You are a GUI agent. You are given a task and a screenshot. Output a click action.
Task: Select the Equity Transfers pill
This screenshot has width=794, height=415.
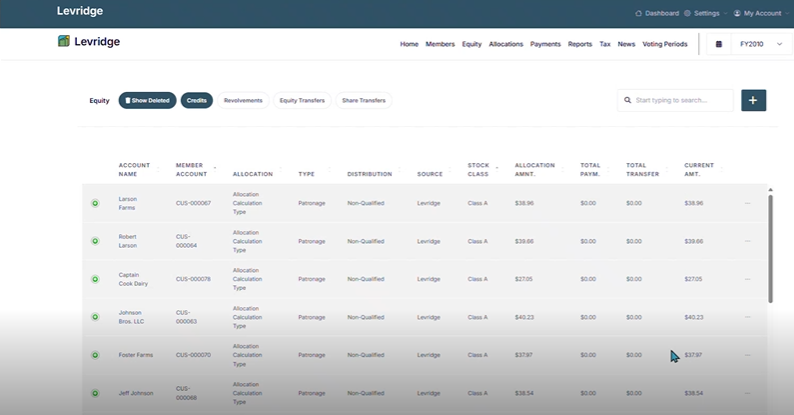point(302,100)
